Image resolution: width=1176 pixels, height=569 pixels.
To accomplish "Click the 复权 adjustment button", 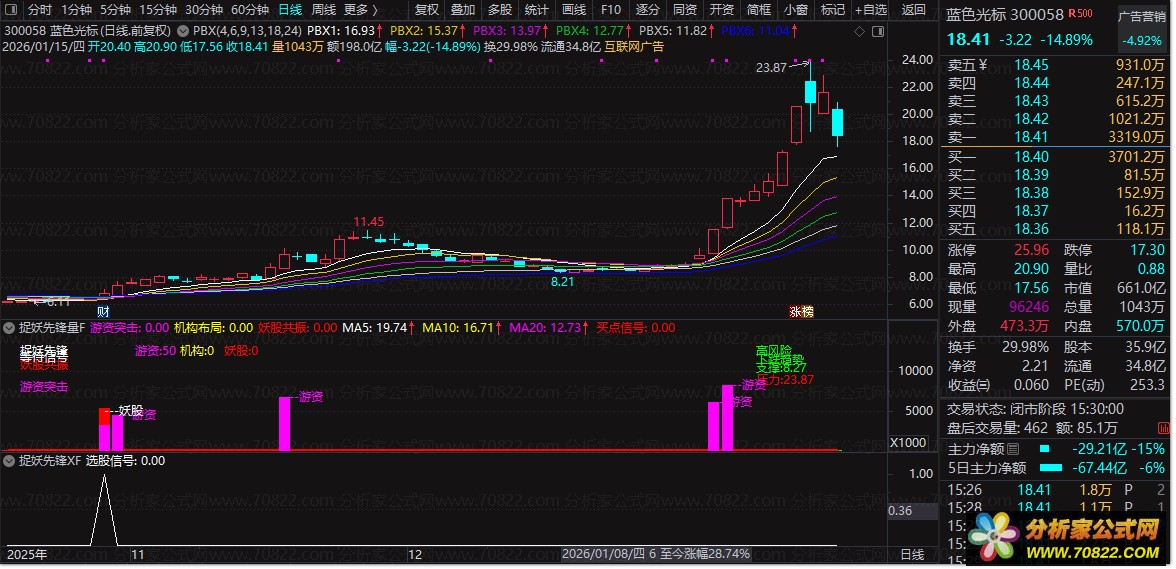I will click(x=427, y=10).
